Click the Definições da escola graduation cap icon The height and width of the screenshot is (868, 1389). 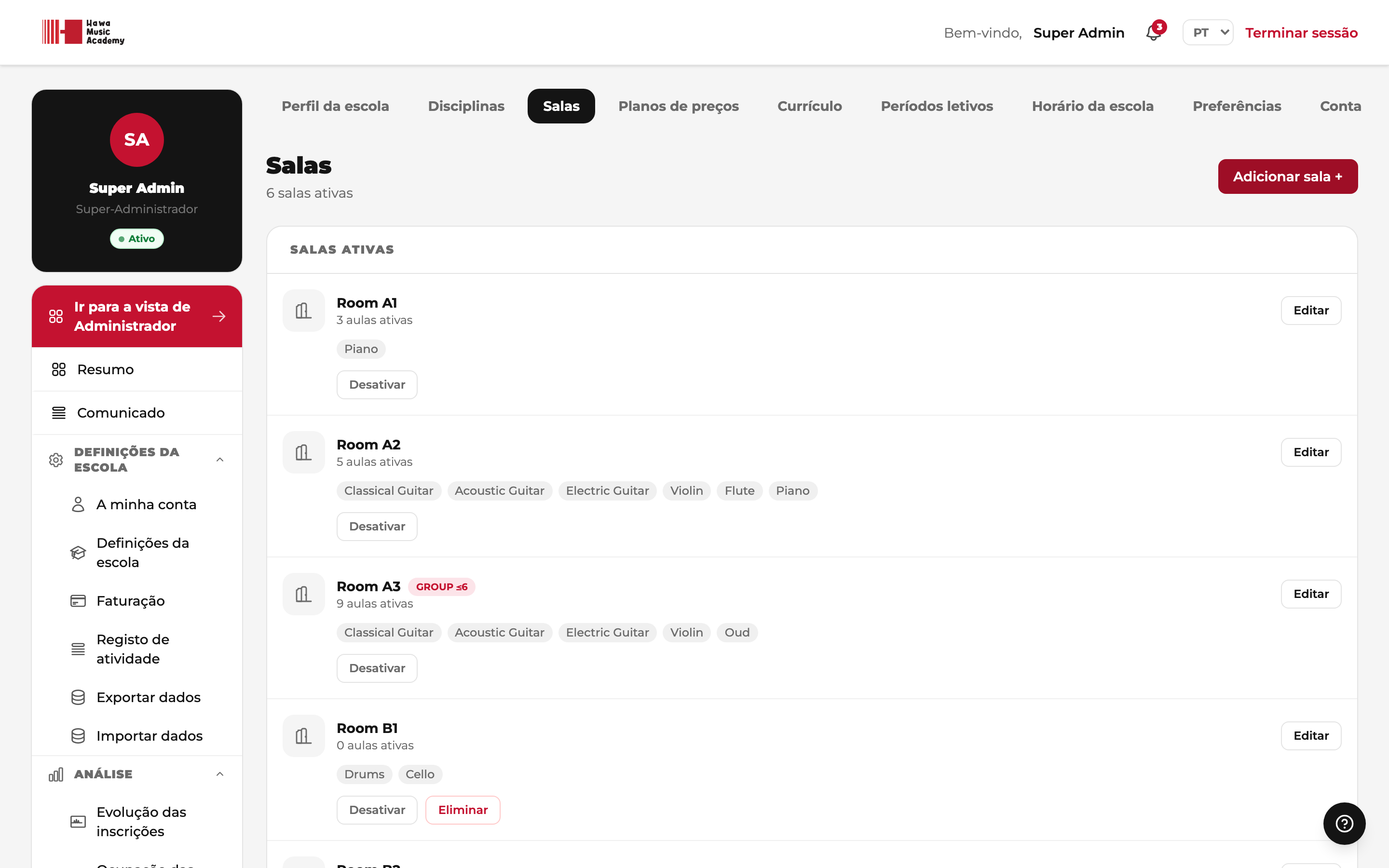coord(78,553)
